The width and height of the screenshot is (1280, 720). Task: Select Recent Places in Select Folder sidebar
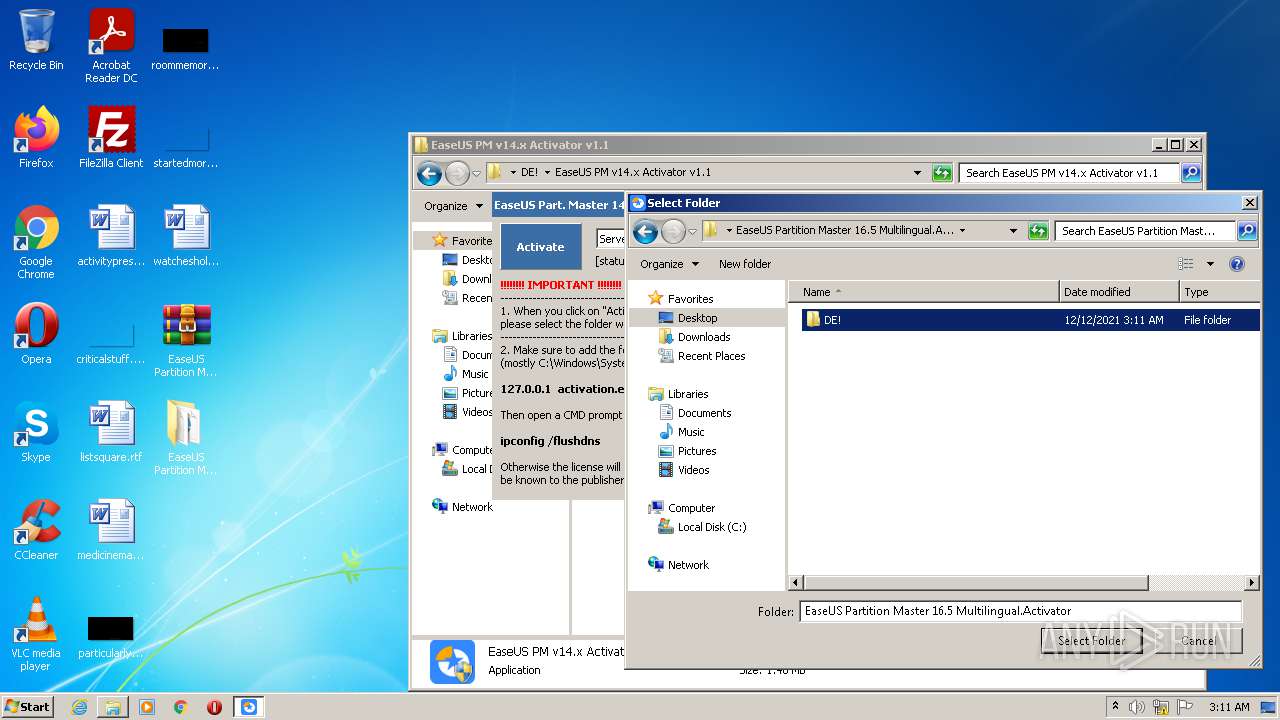click(701, 356)
